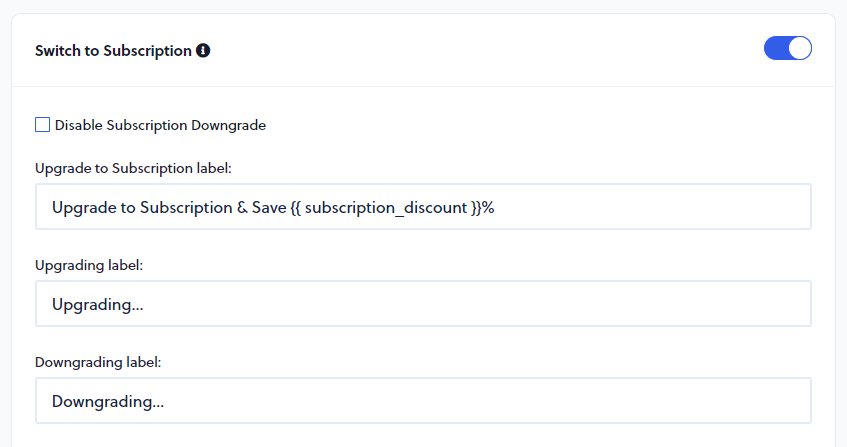Click the subscription_discount variable in the upgrade field
Viewport: 847px width, 447px height.
(x=386, y=206)
